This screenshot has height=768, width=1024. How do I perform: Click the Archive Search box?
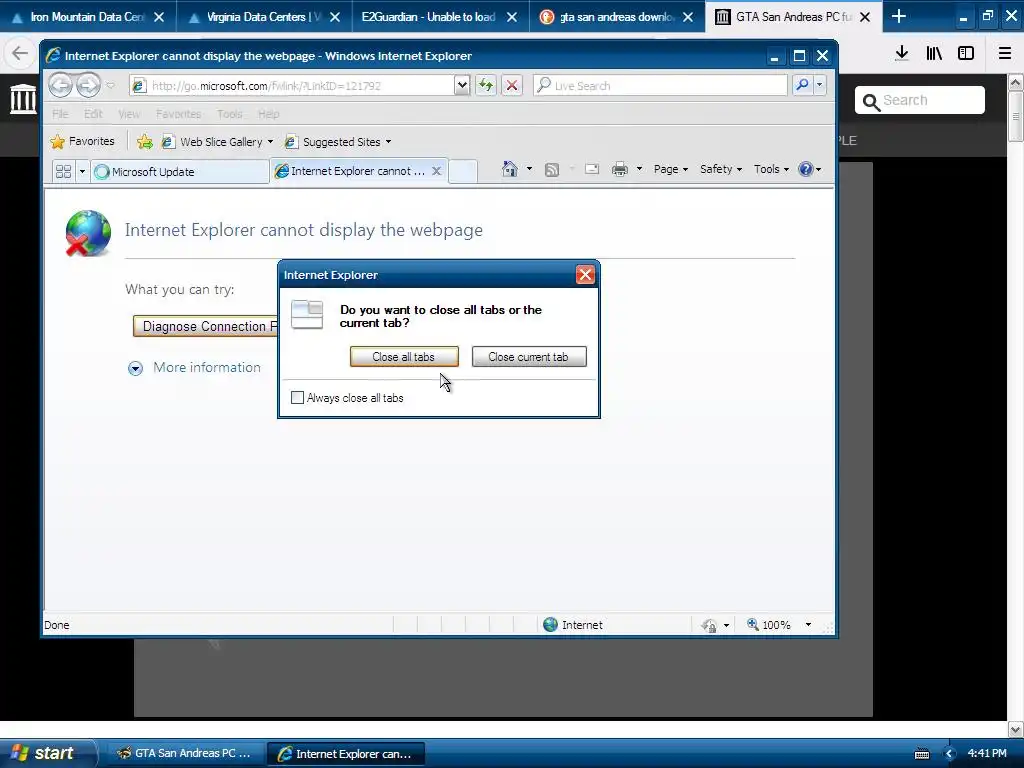coord(920,100)
